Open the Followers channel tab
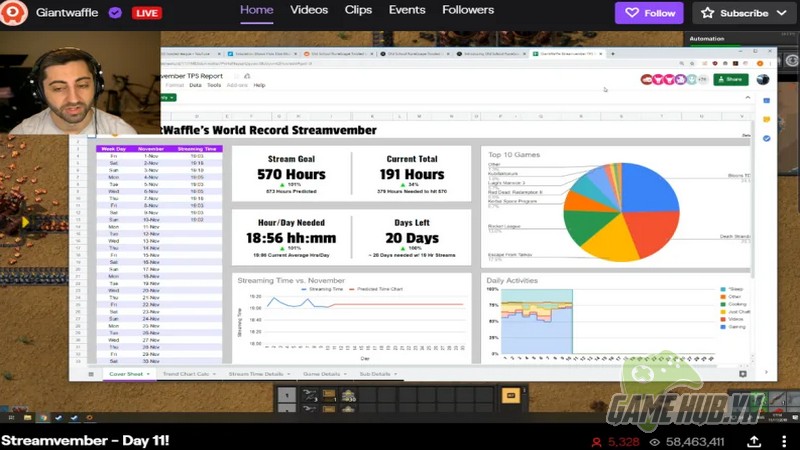This screenshot has height=450, width=800. point(468,10)
